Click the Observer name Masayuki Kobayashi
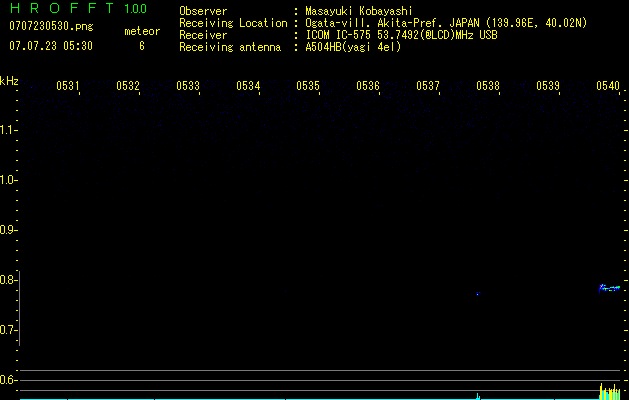Viewport: 629px width, 400px height. click(x=359, y=11)
